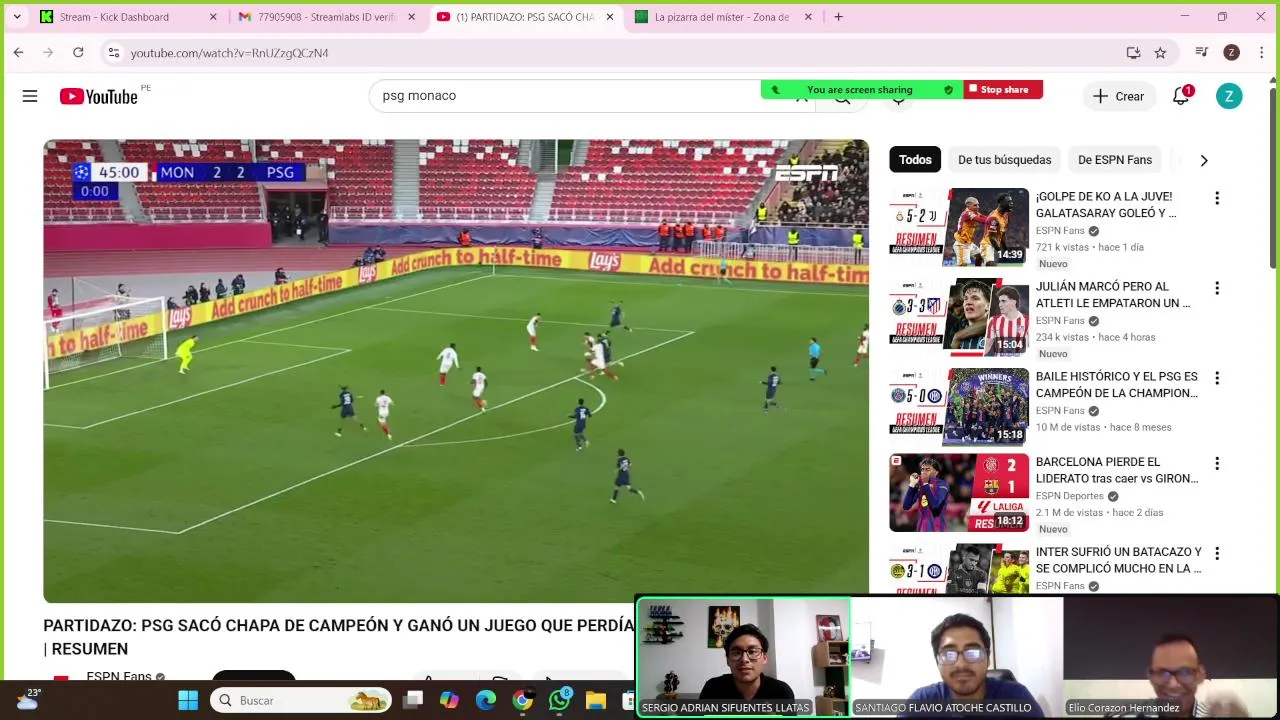Open options for BAILE HISTÓRICO video

point(1217,378)
